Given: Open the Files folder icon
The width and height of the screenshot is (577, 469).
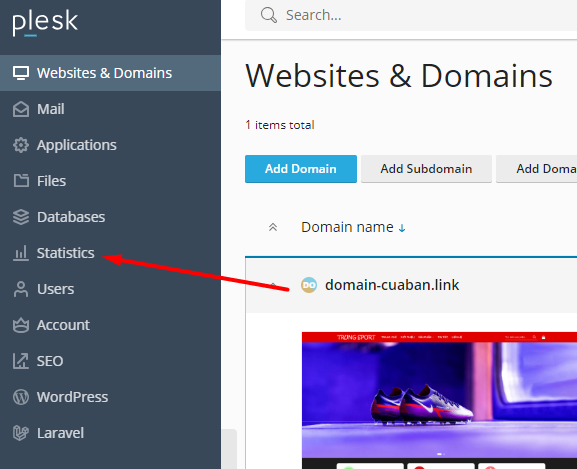Looking at the screenshot, I should point(21,181).
